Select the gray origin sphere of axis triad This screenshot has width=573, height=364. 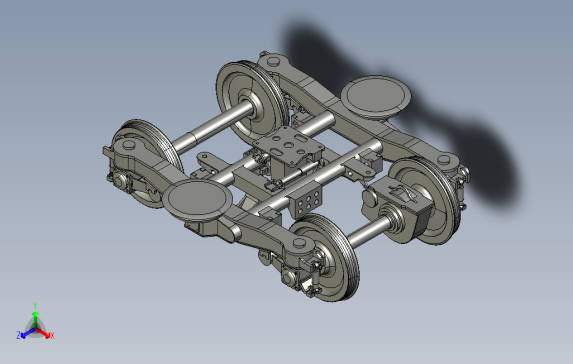pos(35,329)
